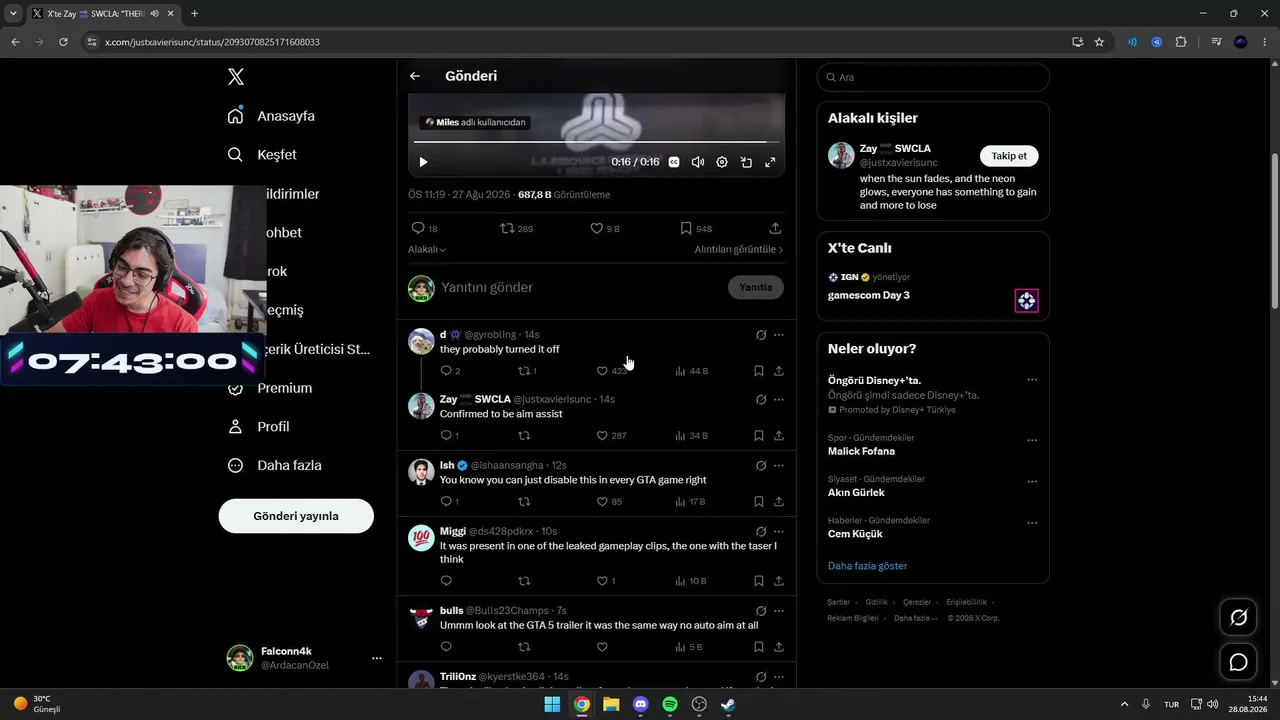This screenshot has height=720, width=1280.
Task: Open Steam from the taskbar
Action: tap(729, 704)
